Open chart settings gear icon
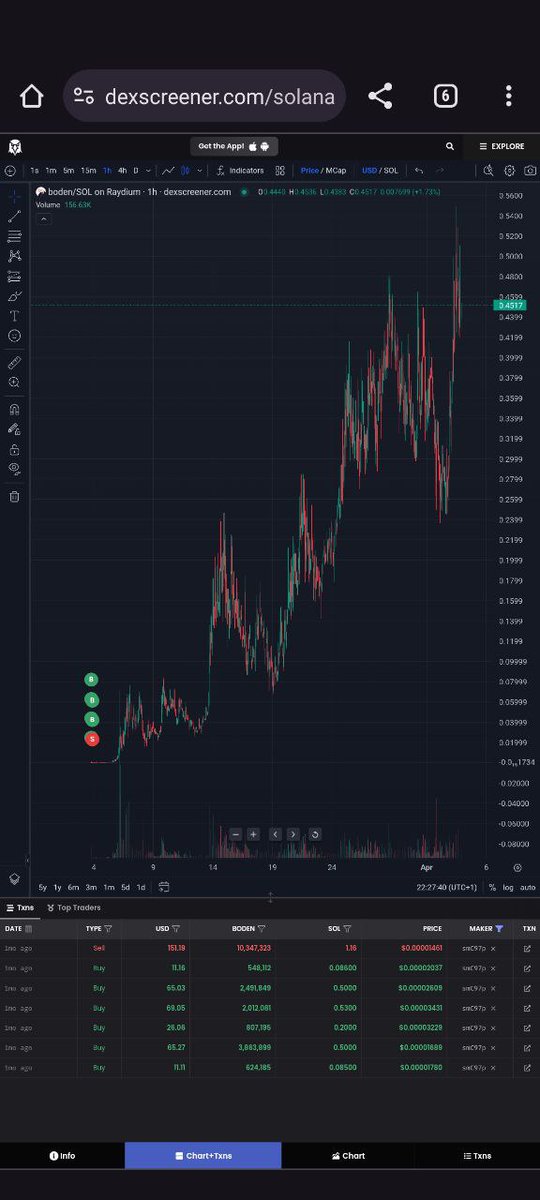Viewport: 540px width, 1200px height. (509, 171)
